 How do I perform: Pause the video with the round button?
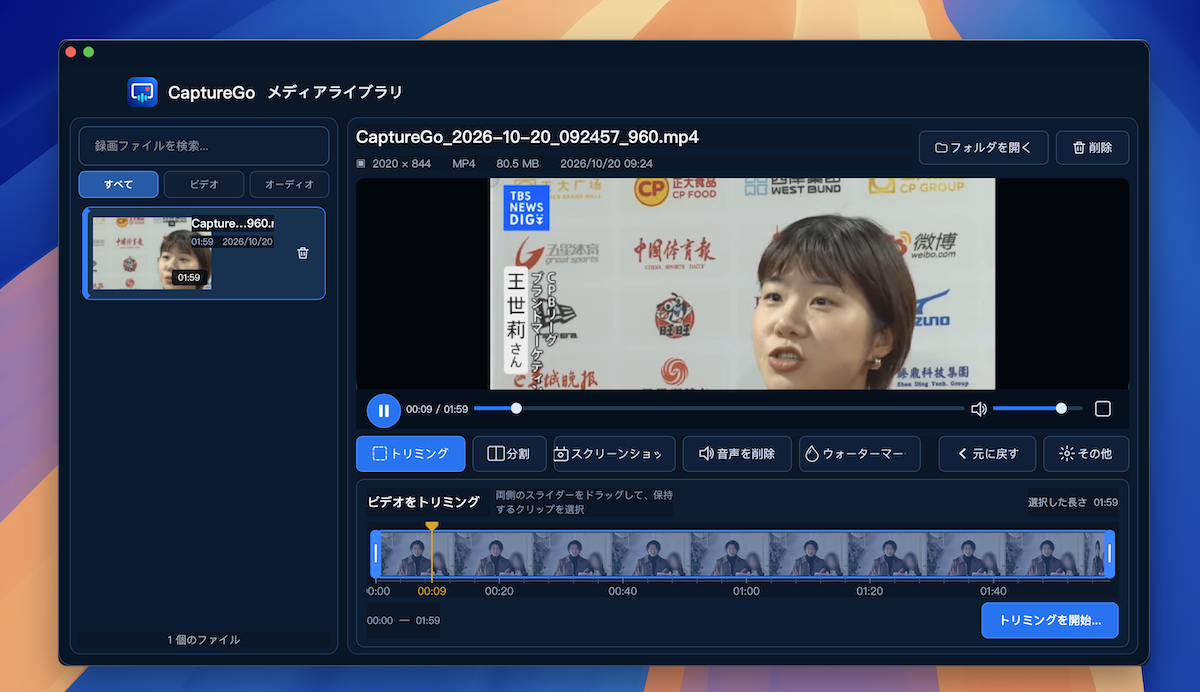pos(383,410)
